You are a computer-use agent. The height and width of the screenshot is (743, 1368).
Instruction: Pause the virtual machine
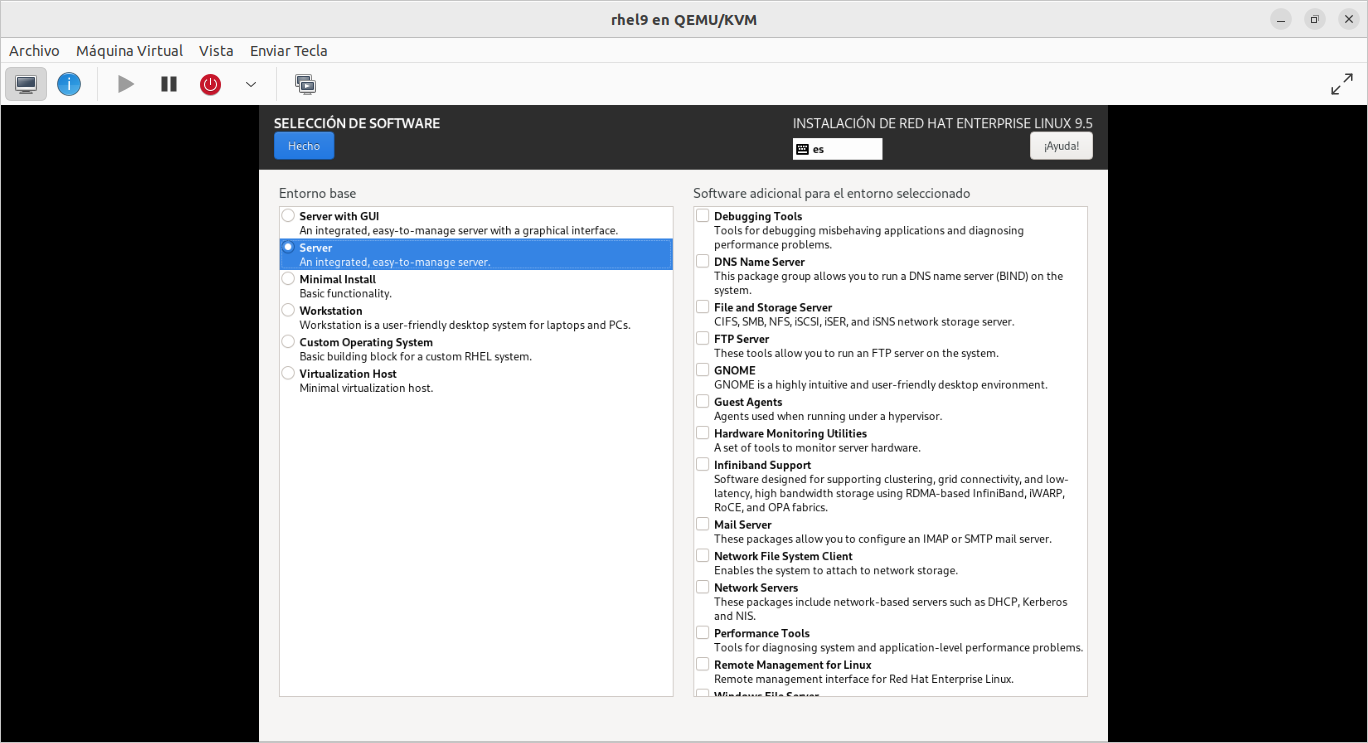(169, 84)
